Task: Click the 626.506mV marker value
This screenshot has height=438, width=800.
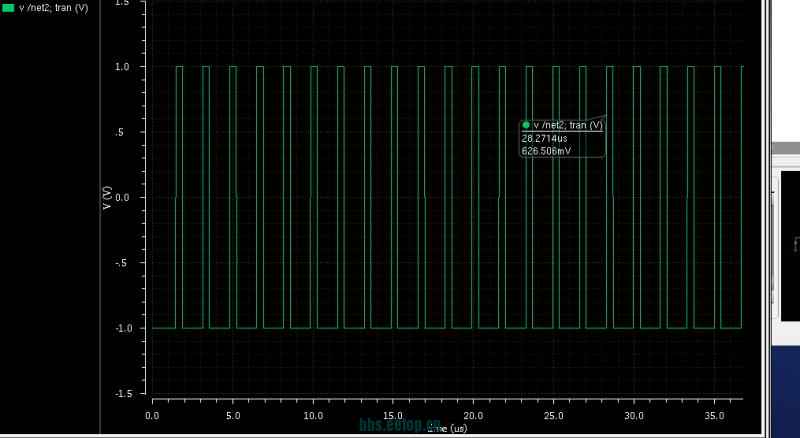Action: coord(546,151)
